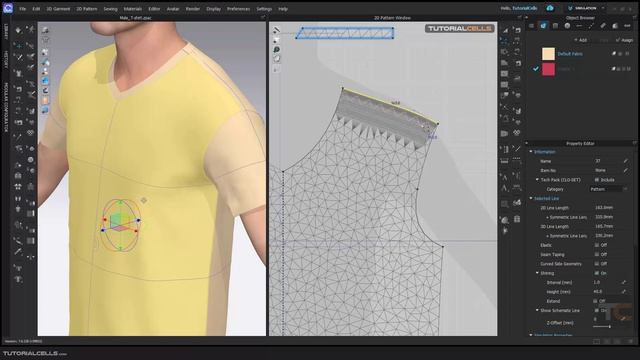640x360 pixels.
Task: Select the Default Fabric name
Action: 570,54
